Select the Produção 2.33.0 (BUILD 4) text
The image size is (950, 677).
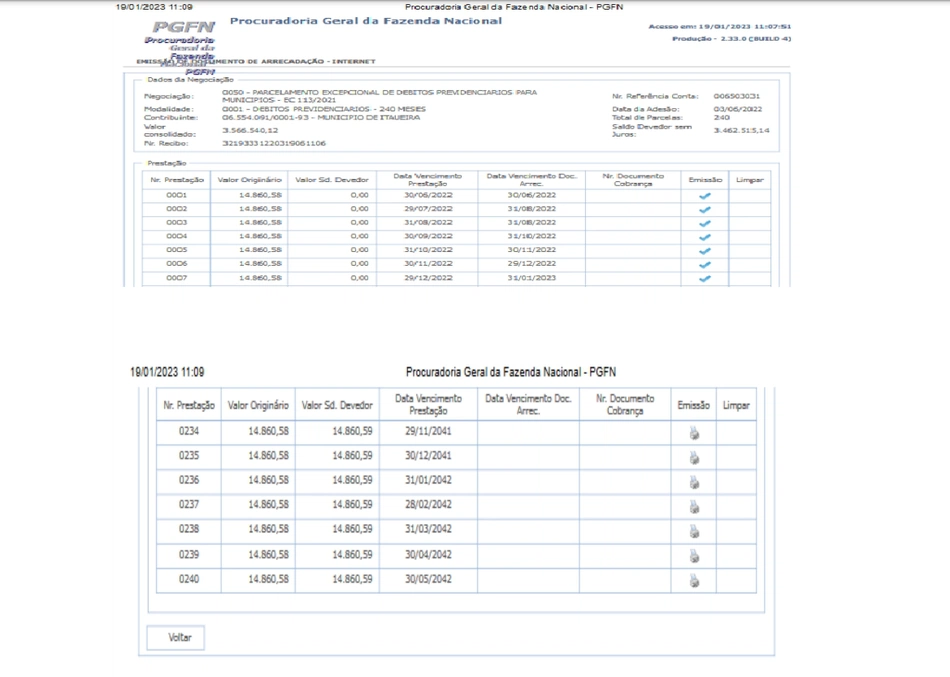point(731,39)
